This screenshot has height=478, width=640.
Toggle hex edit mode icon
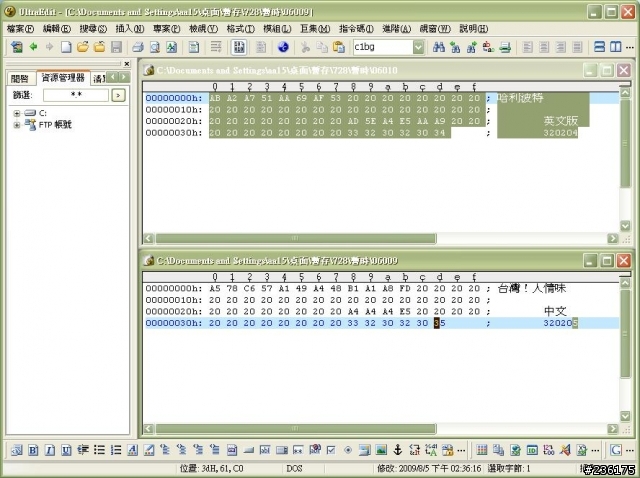(x=239, y=47)
